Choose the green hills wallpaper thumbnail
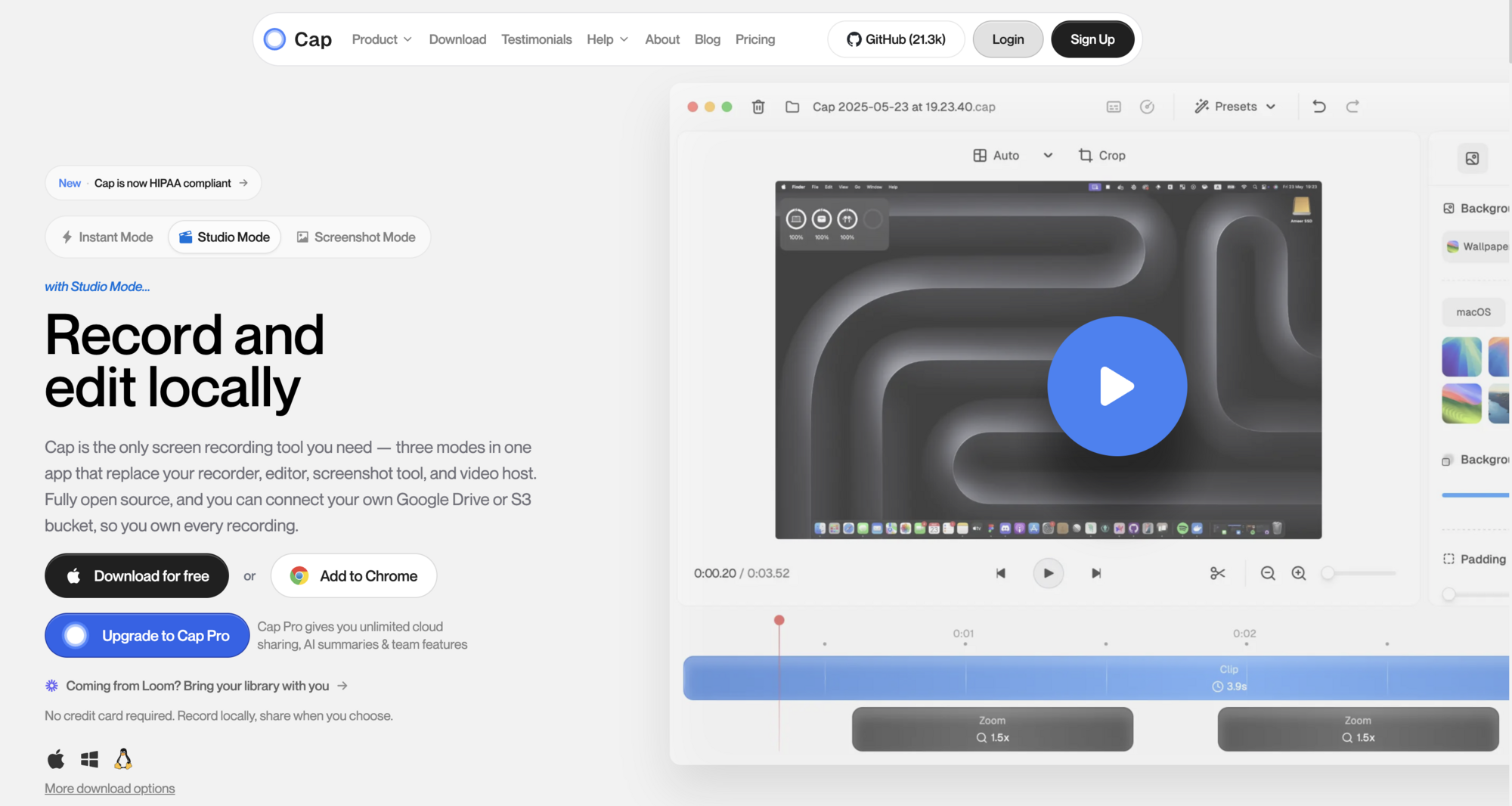Screen dimensions: 1512x806 [x=1461, y=403]
